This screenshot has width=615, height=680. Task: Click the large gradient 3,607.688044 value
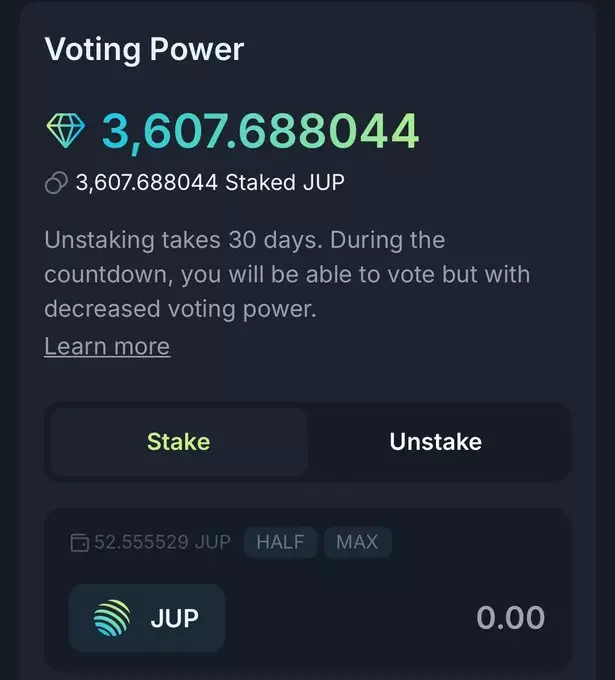pos(260,132)
